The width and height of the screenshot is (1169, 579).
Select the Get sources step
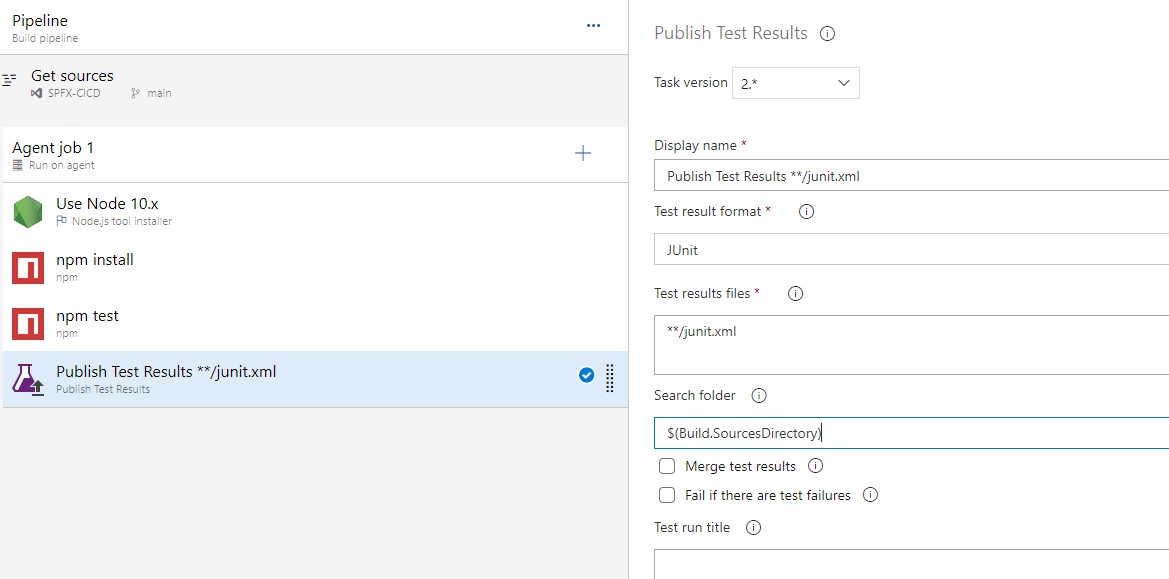pyautogui.click(x=72, y=83)
